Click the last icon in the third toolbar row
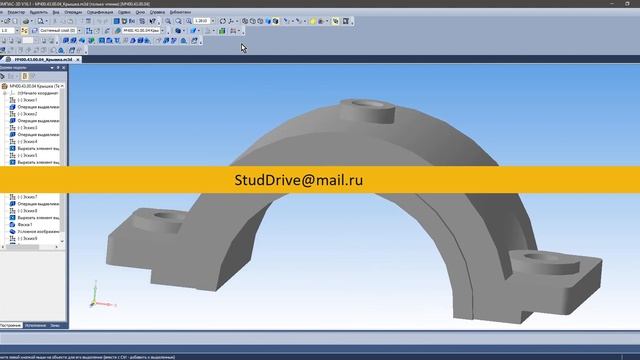This screenshot has height=360, width=640. (194, 40)
